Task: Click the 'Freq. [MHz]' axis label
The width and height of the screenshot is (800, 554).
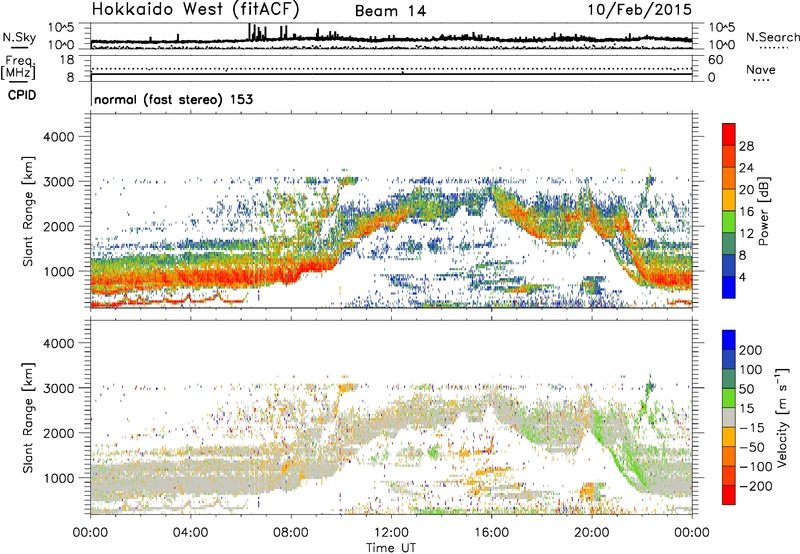Action: [18, 68]
